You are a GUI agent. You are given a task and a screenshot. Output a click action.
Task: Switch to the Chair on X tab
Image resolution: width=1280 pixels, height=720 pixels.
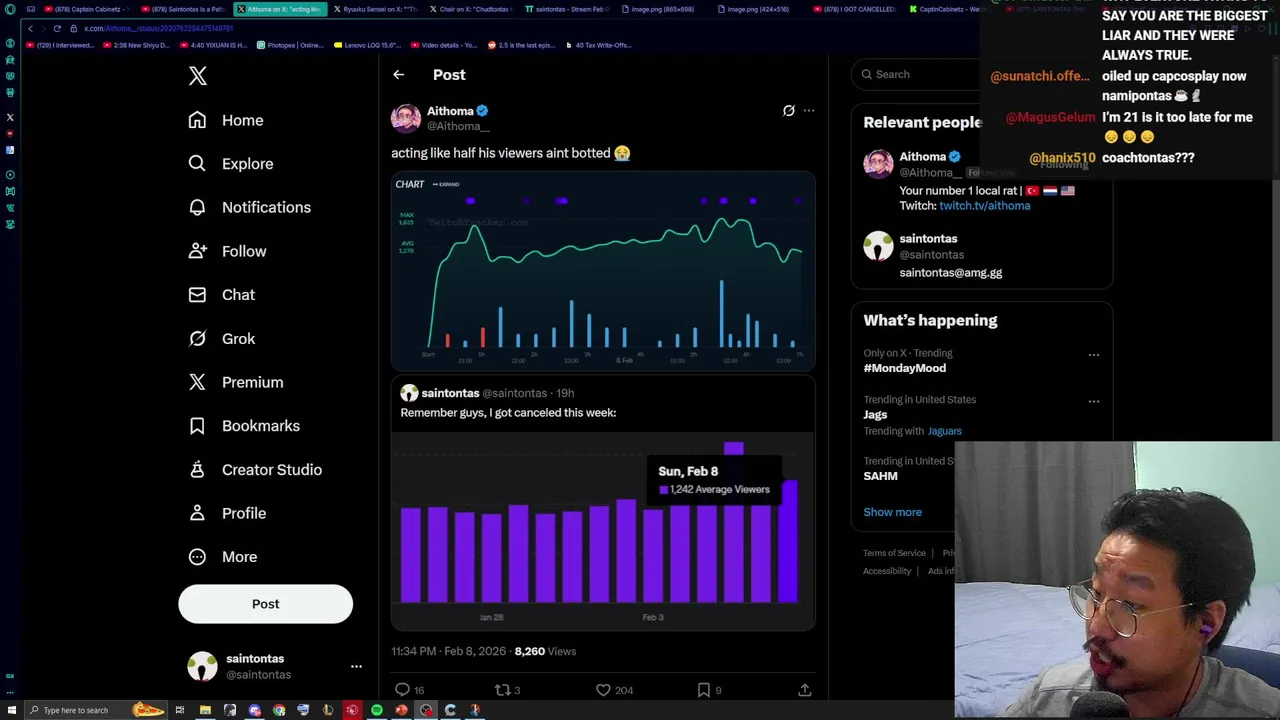[470, 9]
